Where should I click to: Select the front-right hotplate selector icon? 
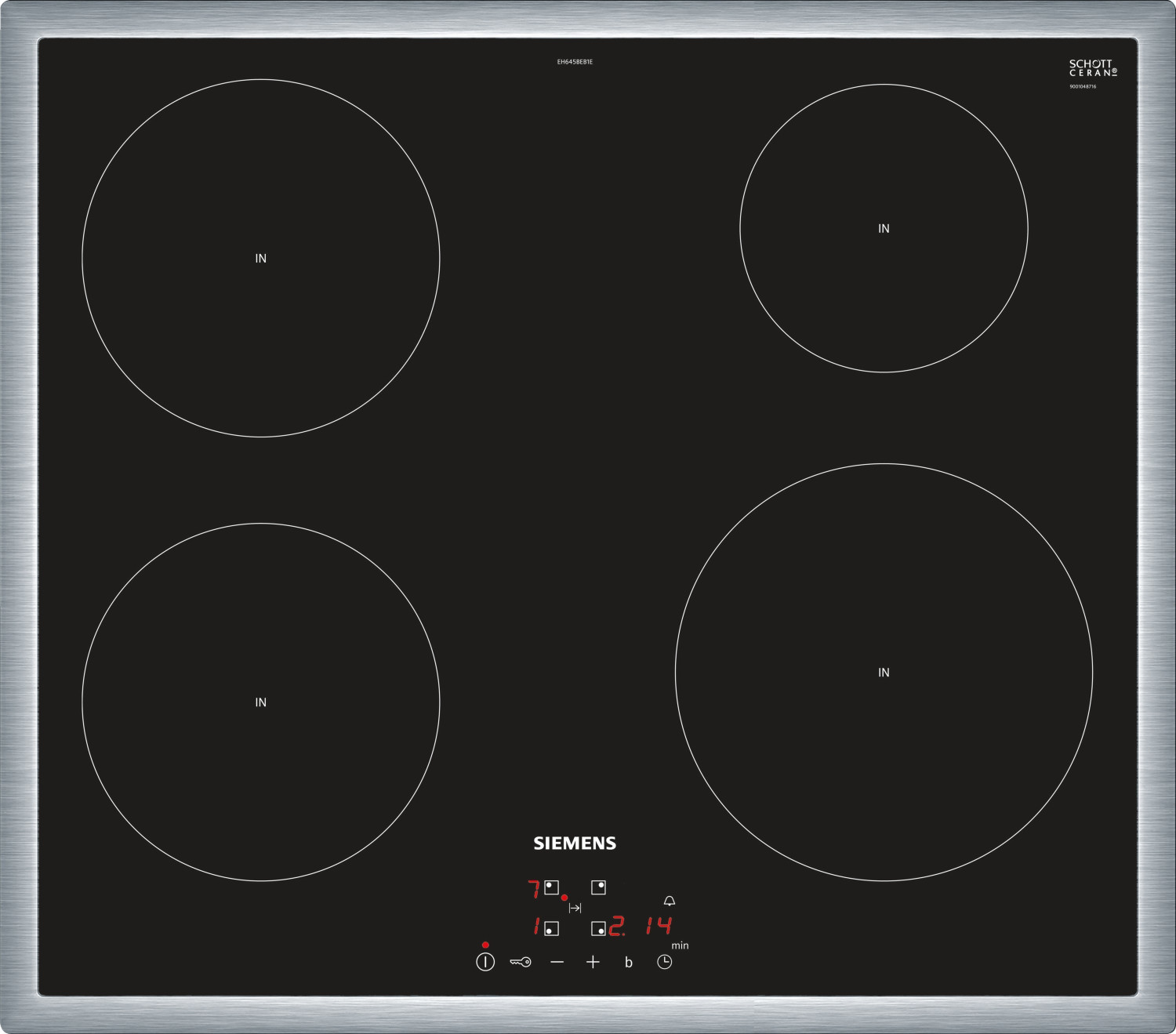598,929
